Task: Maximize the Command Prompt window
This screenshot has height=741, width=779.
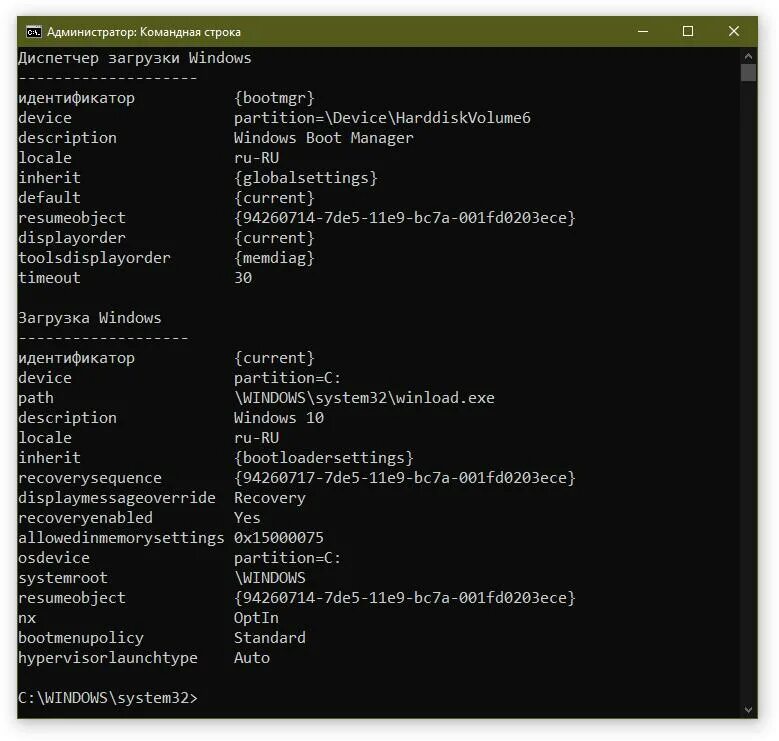Action: [688, 31]
